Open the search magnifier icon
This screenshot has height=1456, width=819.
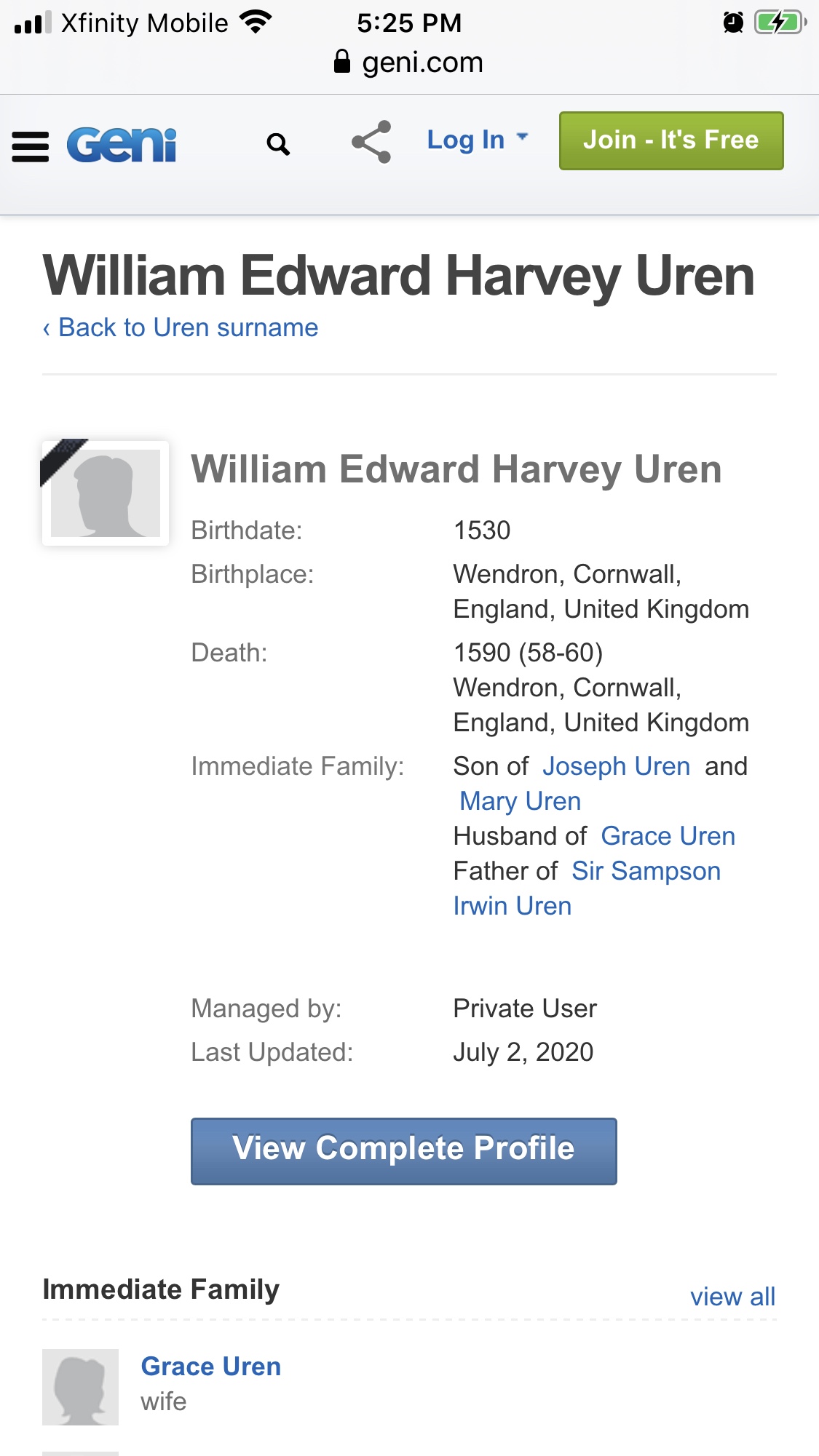pyautogui.click(x=278, y=144)
